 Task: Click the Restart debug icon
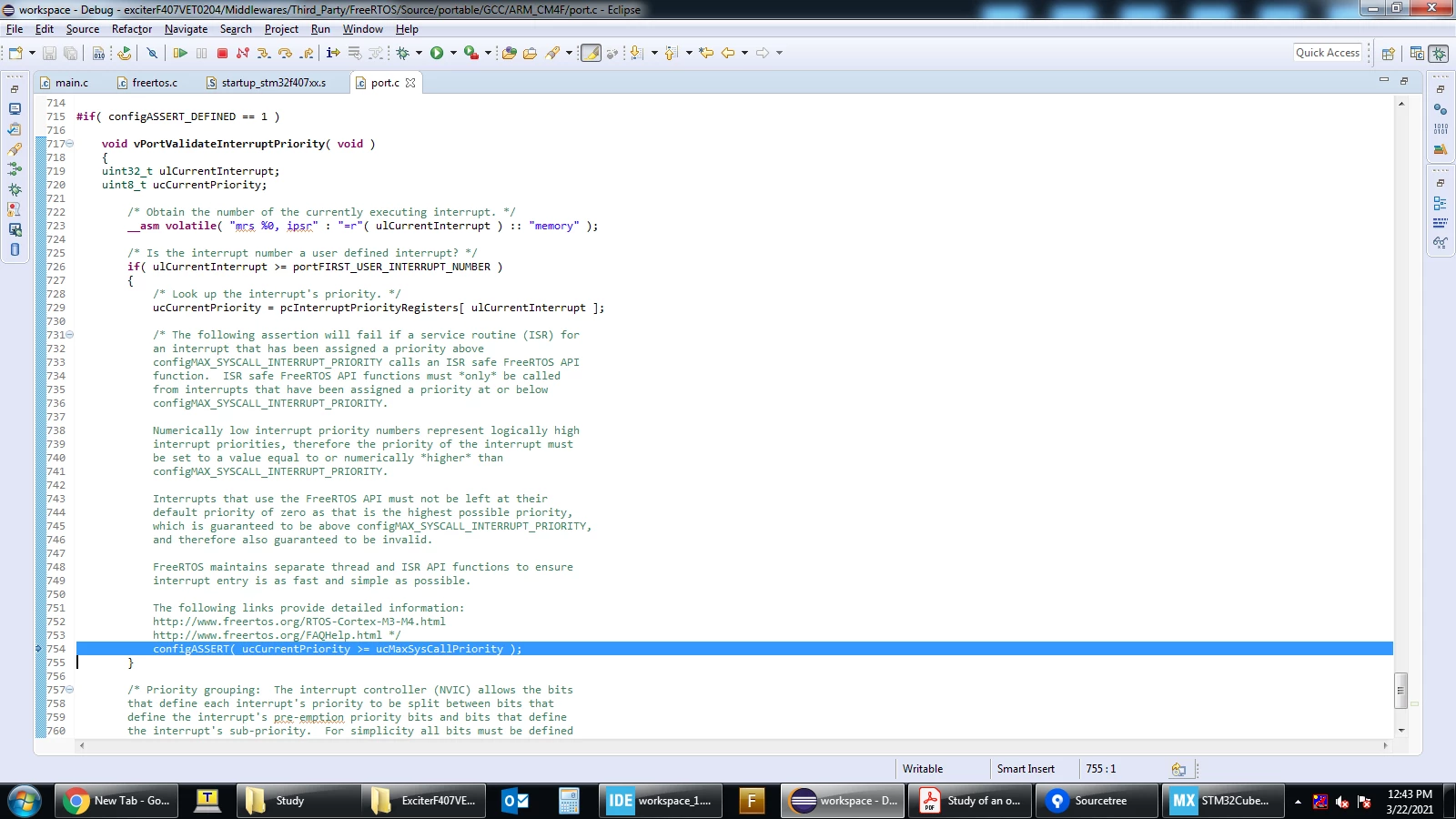125,53
